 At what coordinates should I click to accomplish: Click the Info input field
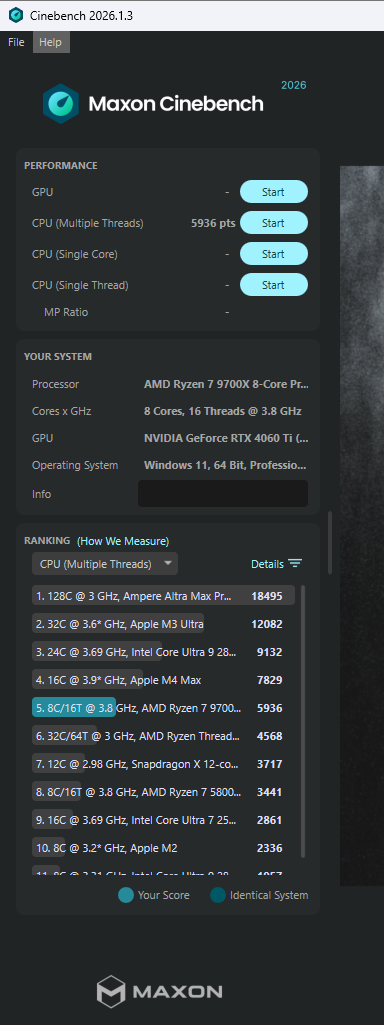(222, 494)
